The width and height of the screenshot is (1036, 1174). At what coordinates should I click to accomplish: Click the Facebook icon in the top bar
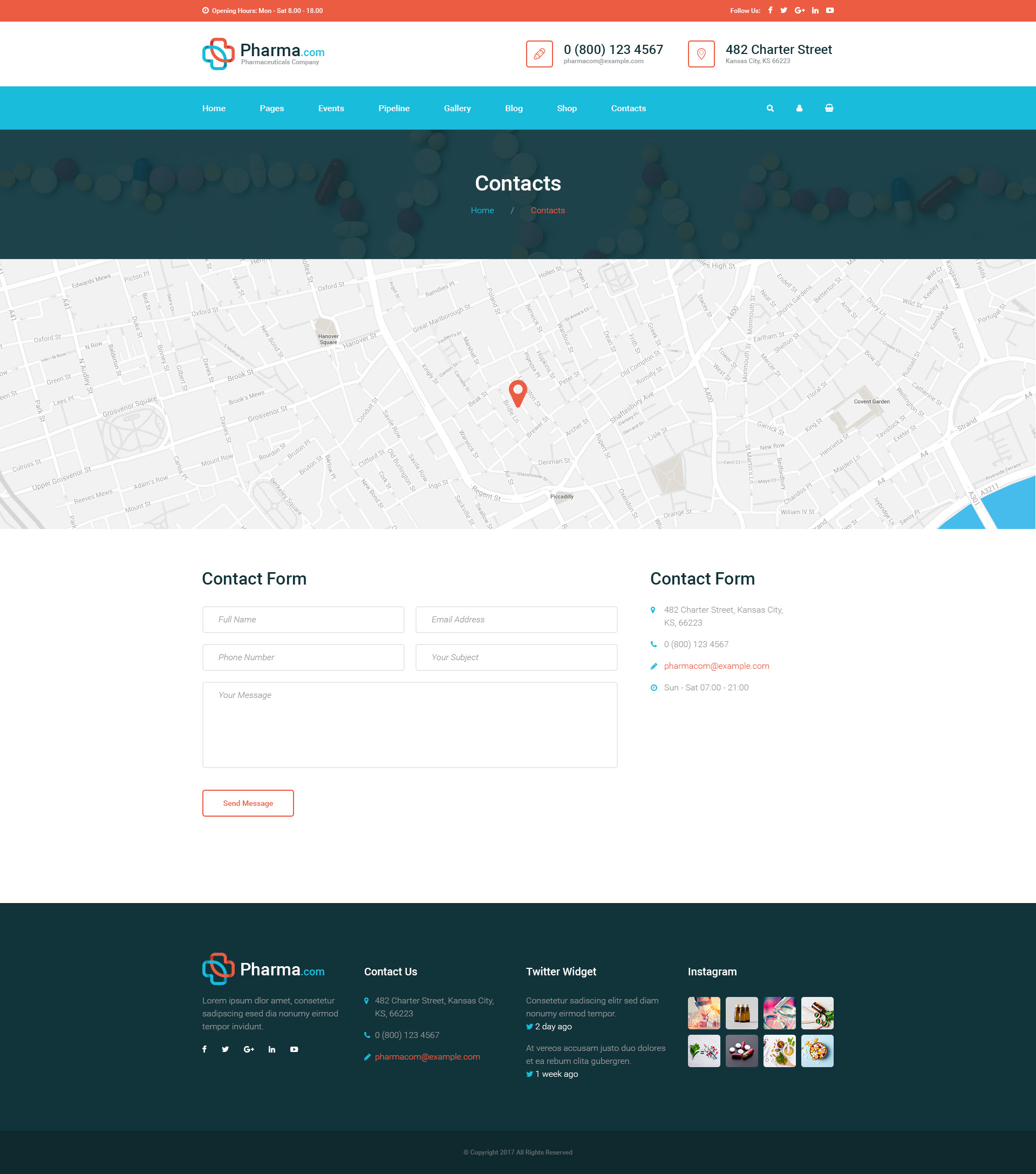tap(770, 10)
